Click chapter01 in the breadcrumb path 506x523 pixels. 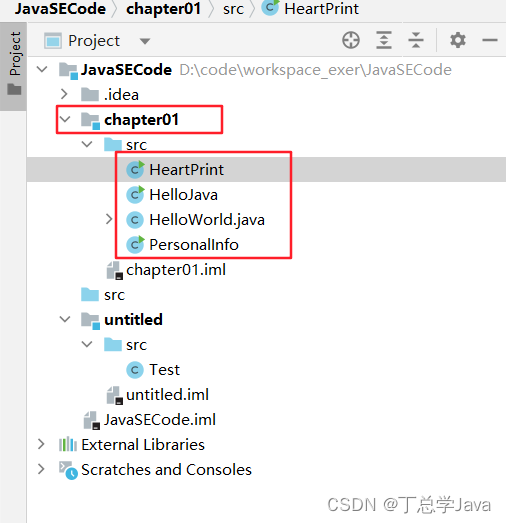coord(163,9)
